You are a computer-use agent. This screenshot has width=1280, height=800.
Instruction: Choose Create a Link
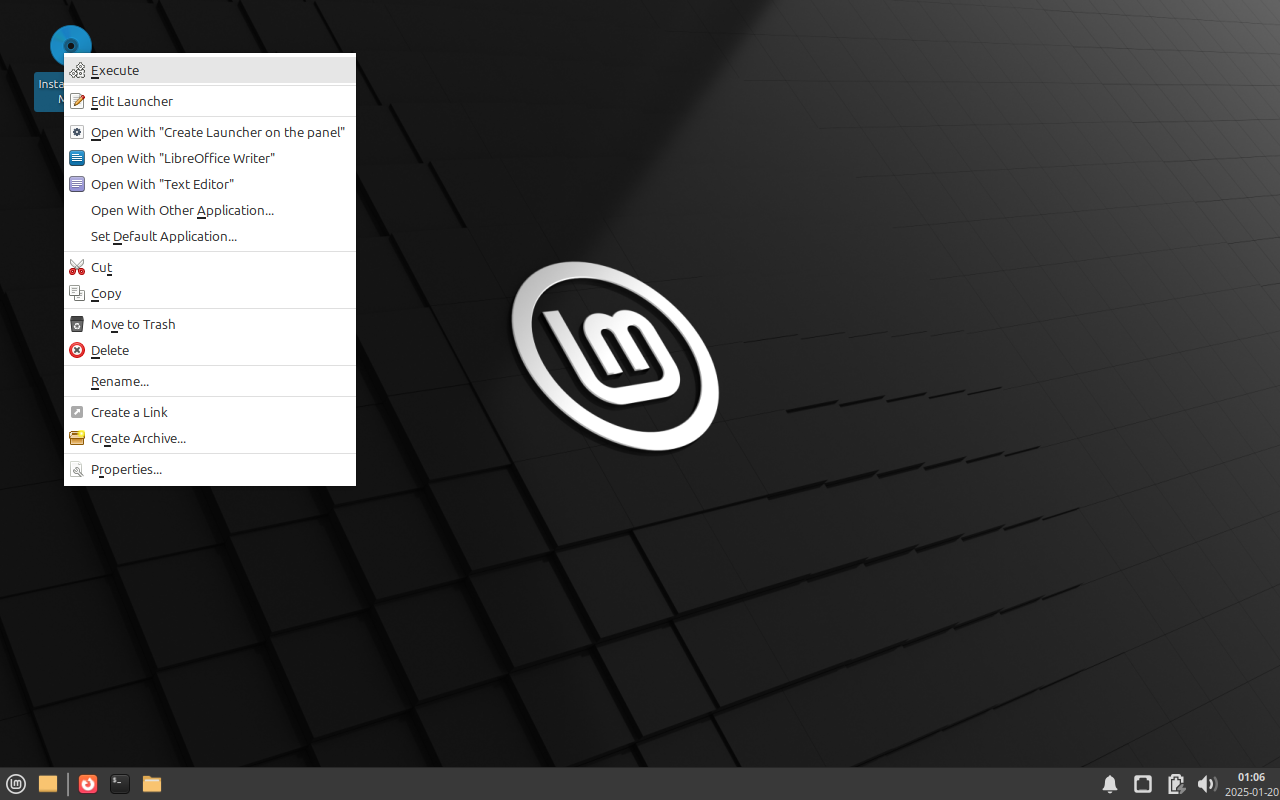210,412
